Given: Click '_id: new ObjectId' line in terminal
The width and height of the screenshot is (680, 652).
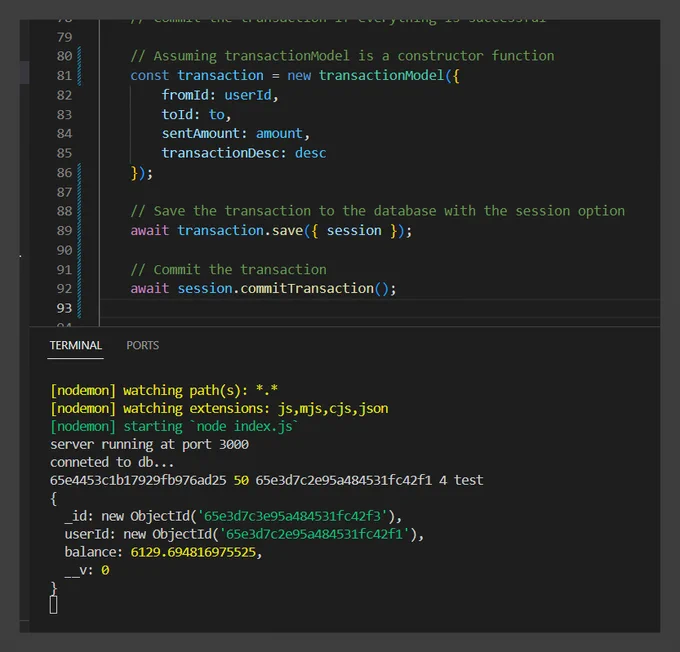Looking at the screenshot, I should click(x=233, y=516).
